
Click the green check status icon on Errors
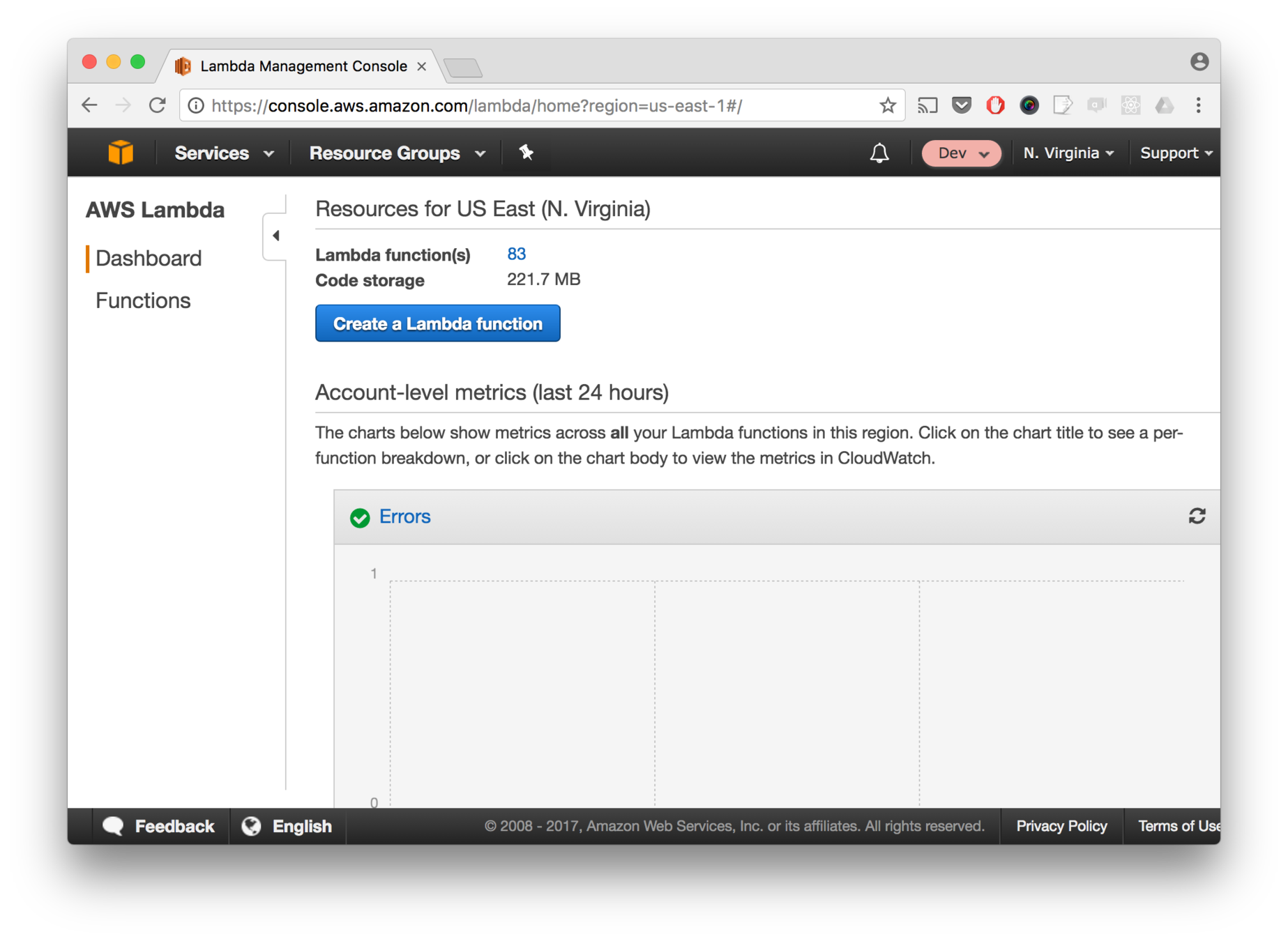point(360,517)
